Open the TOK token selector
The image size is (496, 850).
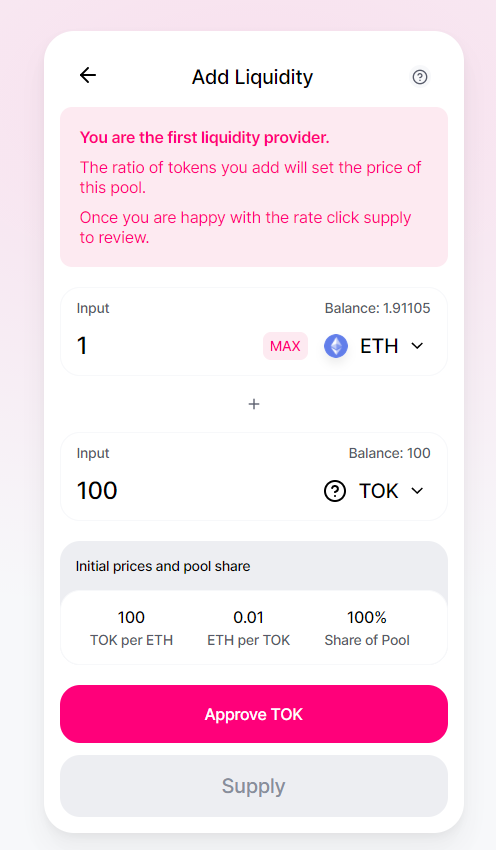pyautogui.click(x=374, y=491)
